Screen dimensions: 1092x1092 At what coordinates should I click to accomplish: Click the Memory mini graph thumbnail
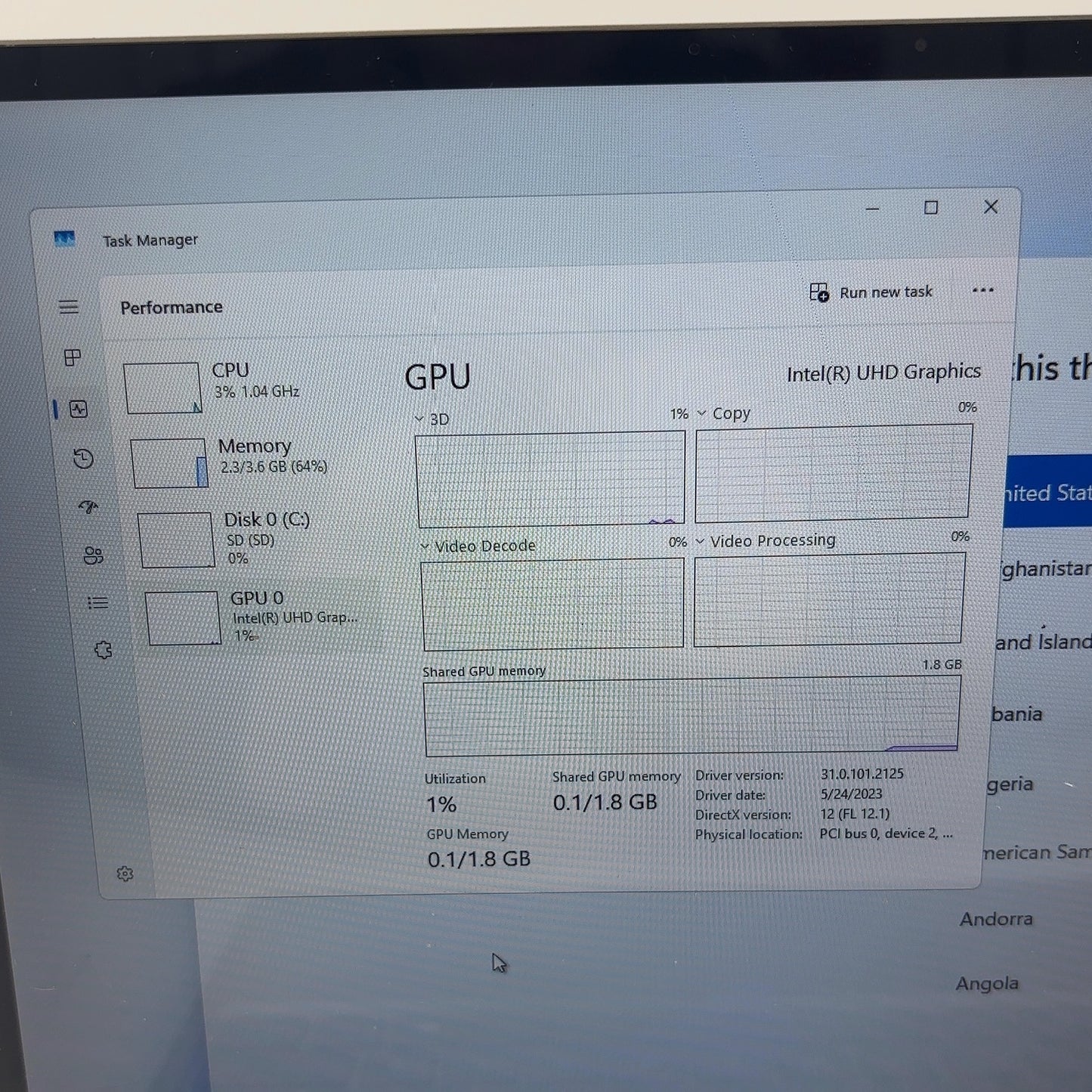pyautogui.click(x=169, y=463)
